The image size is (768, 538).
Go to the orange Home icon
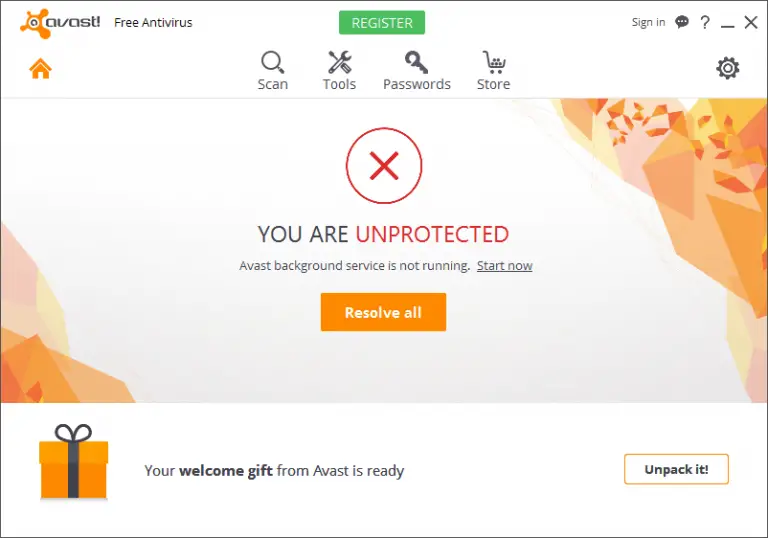click(40, 68)
